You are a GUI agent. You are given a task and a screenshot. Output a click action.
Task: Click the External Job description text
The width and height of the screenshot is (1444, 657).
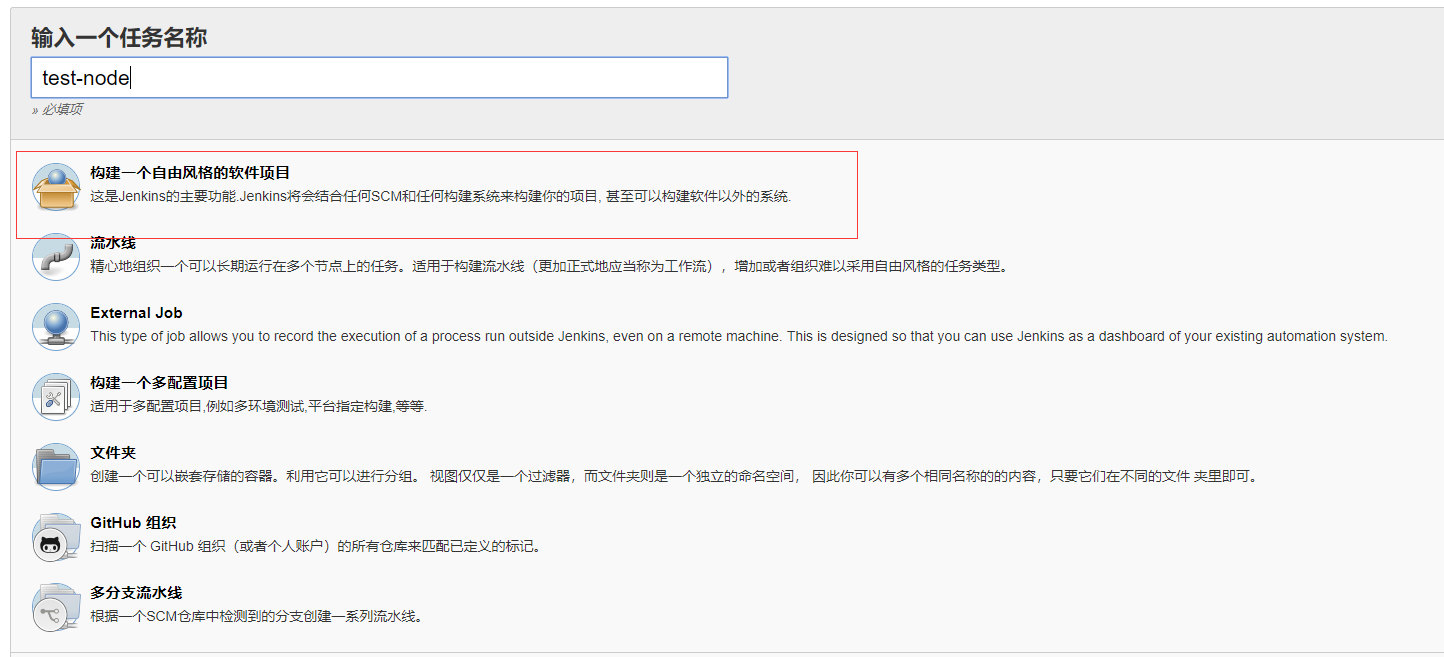click(700, 337)
